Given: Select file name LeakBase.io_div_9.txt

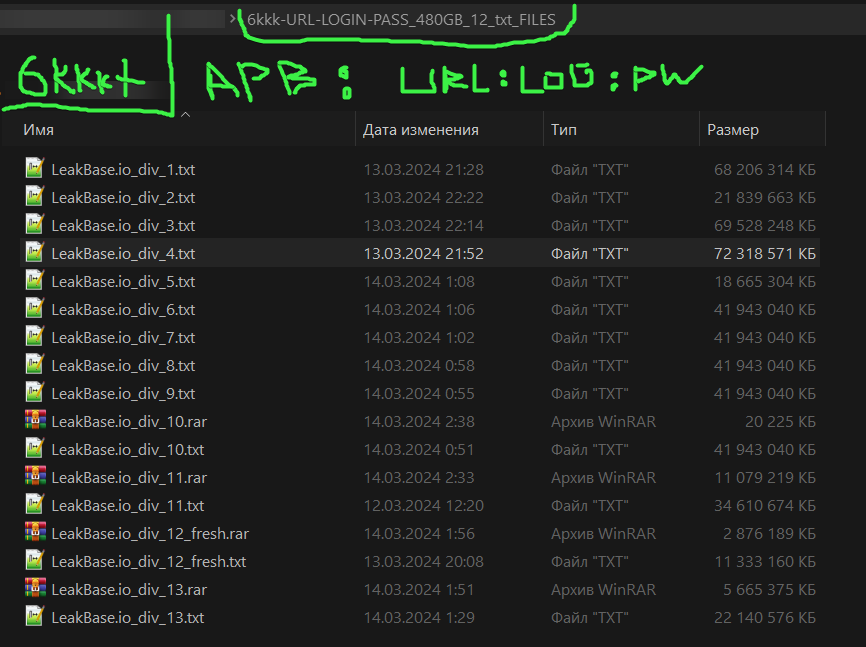Looking at the screenshot, I should (123, 393).
